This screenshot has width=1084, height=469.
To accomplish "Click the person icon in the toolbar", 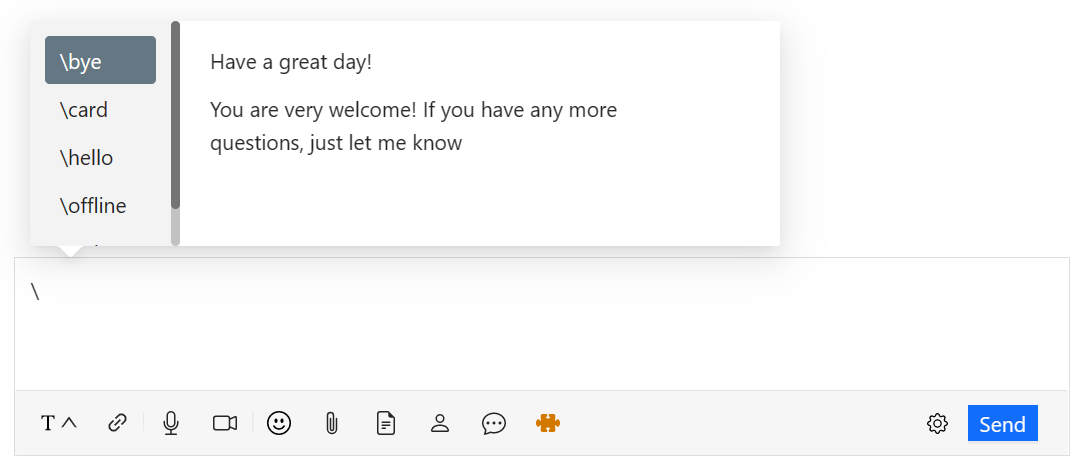I will click(440, 423).
